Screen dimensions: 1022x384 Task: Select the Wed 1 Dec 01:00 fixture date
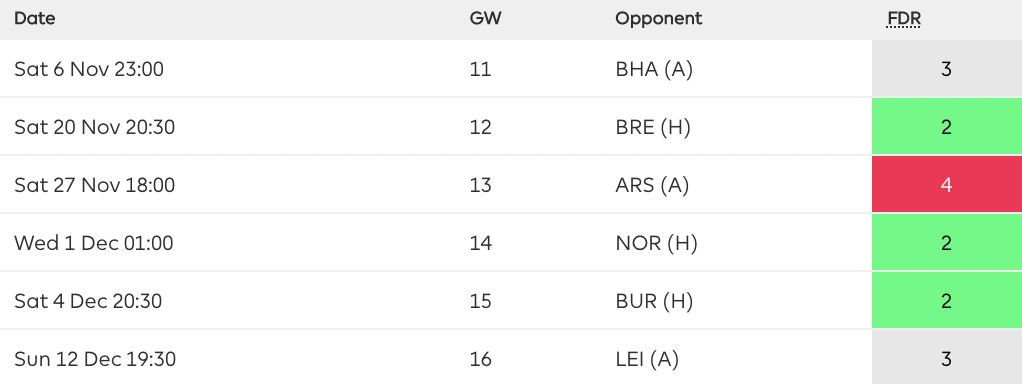click(94, 243)
